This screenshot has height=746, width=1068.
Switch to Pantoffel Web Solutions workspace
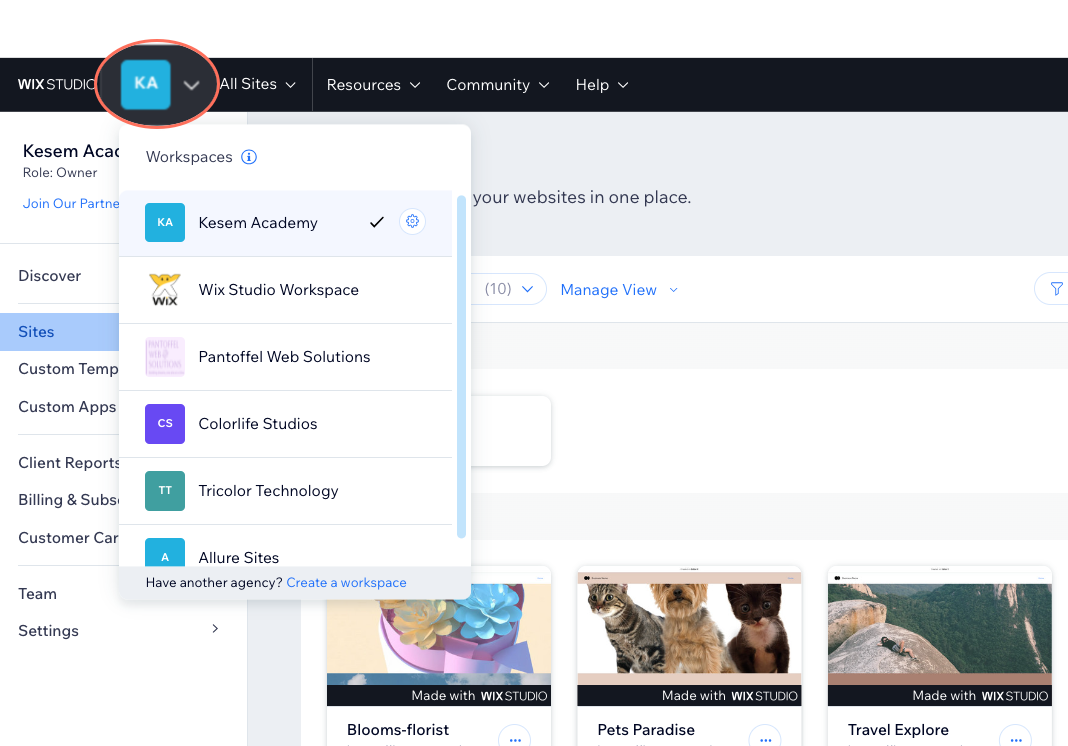[x=285, y=357]
